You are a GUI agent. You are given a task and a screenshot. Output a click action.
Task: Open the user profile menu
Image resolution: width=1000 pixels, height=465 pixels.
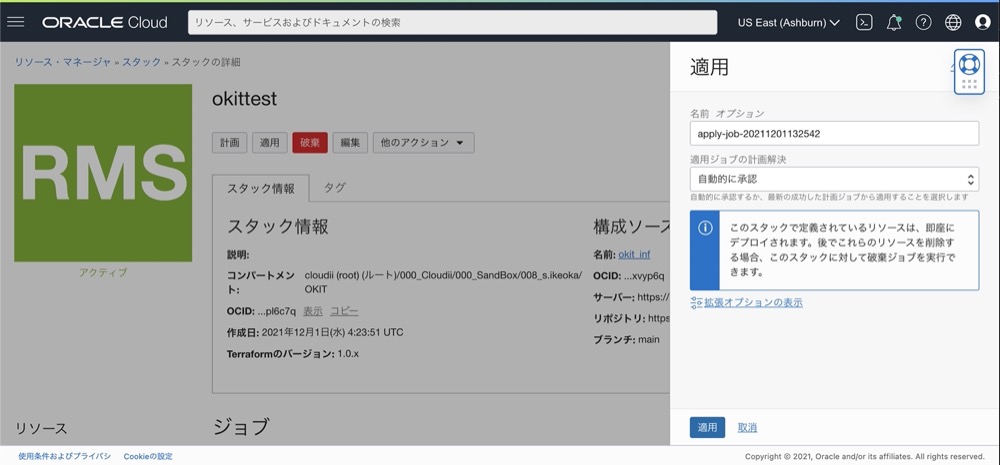pyautogui.click(x=983, y=22)
